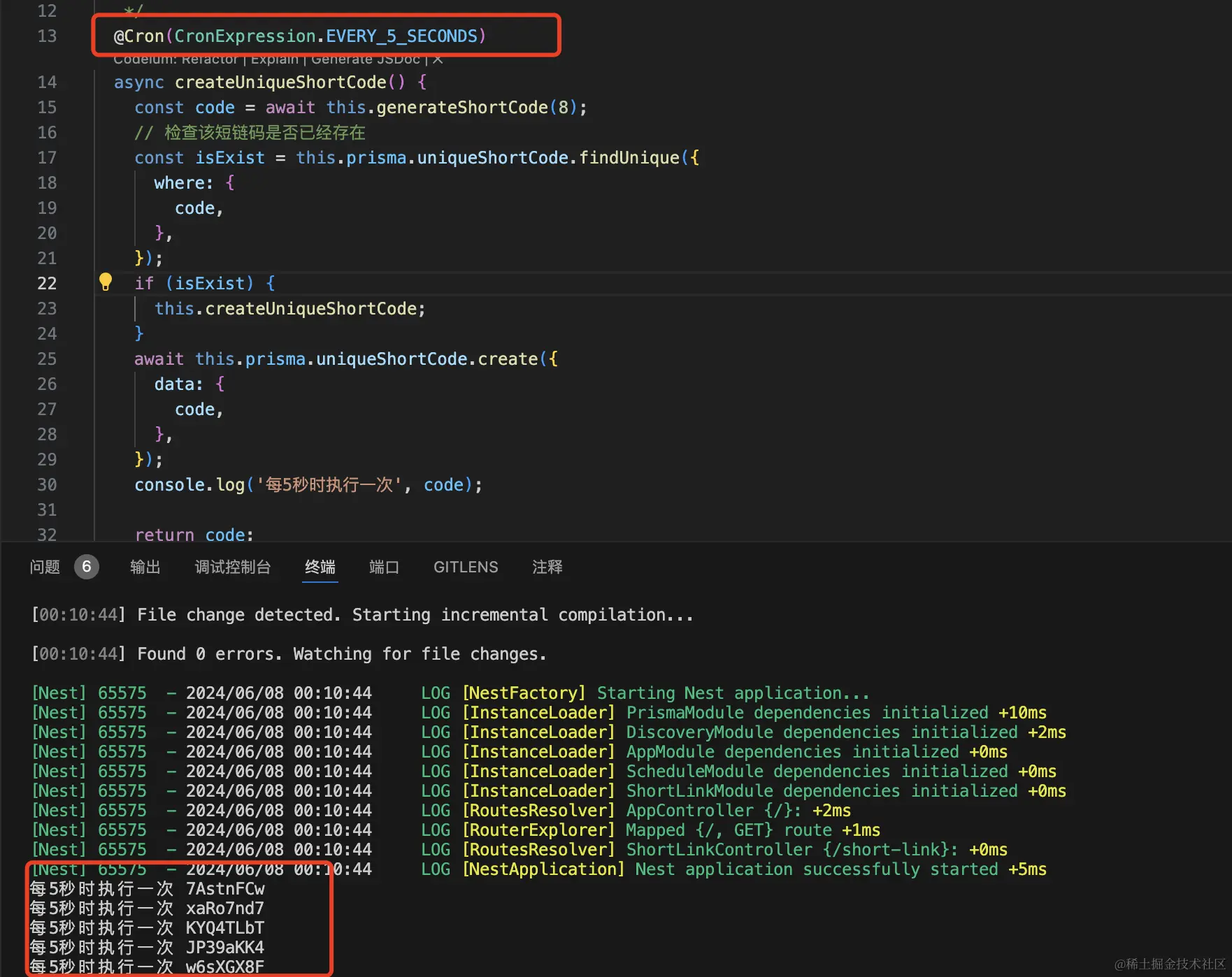
Task: Switch to the GITLENS tab
Action: pyautogui.click(x=466, y=567)
